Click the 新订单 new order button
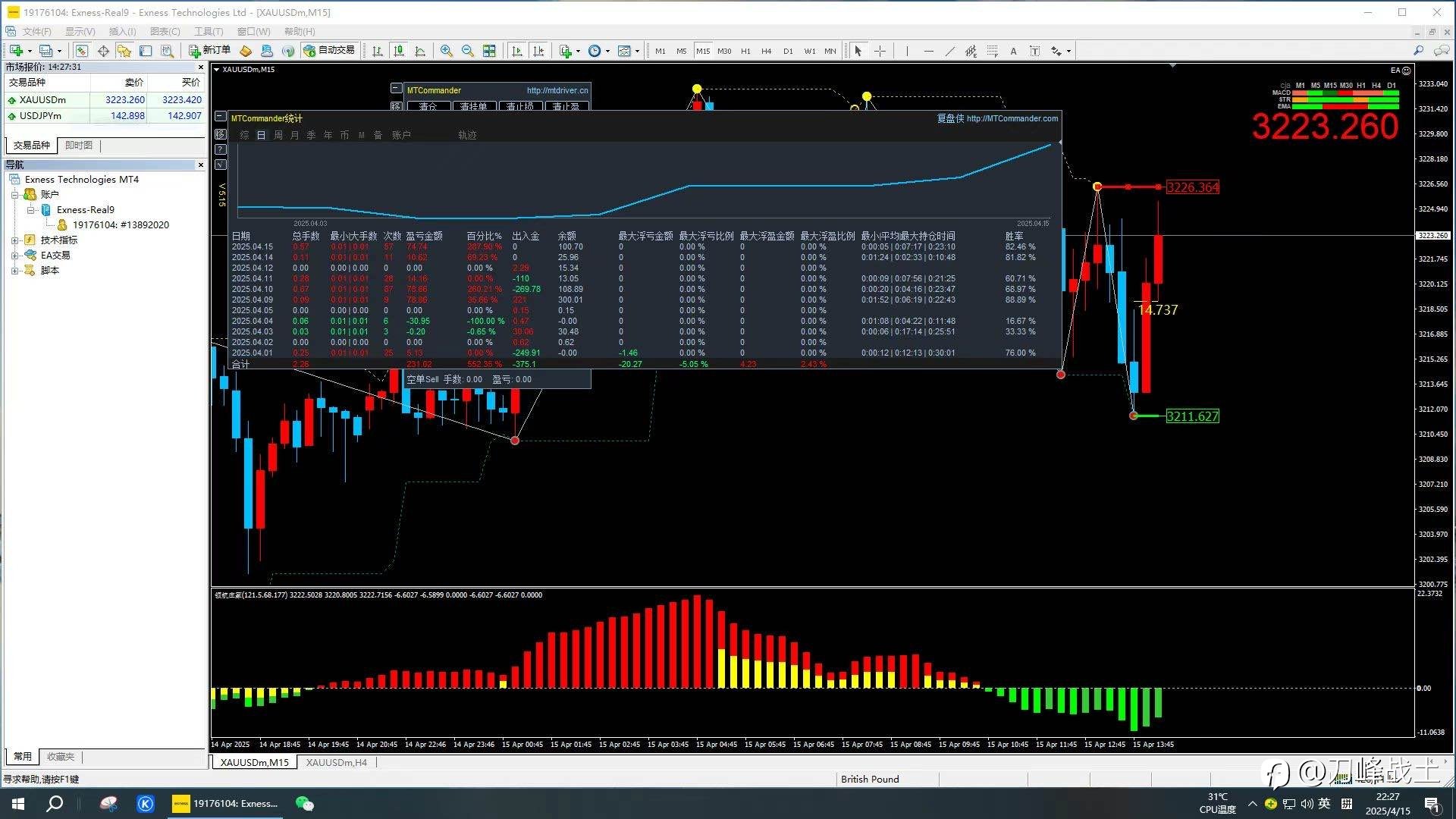Screen dimensions: 1456x819 click(209, 50)
